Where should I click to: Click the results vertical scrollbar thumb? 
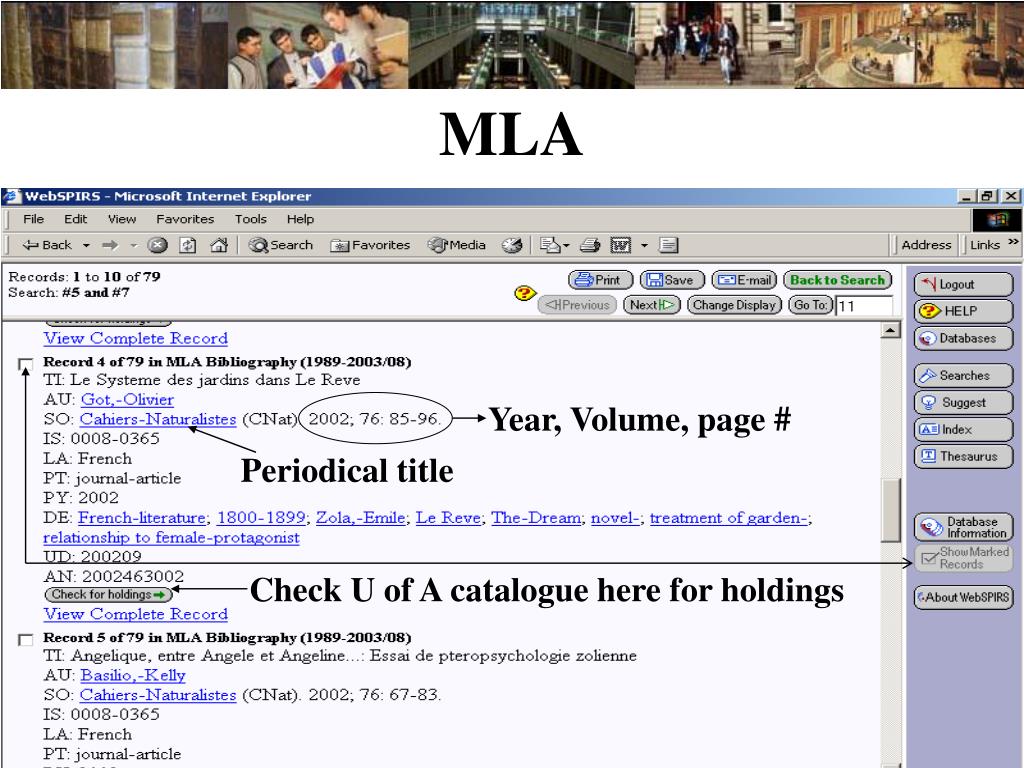[891, 510]
